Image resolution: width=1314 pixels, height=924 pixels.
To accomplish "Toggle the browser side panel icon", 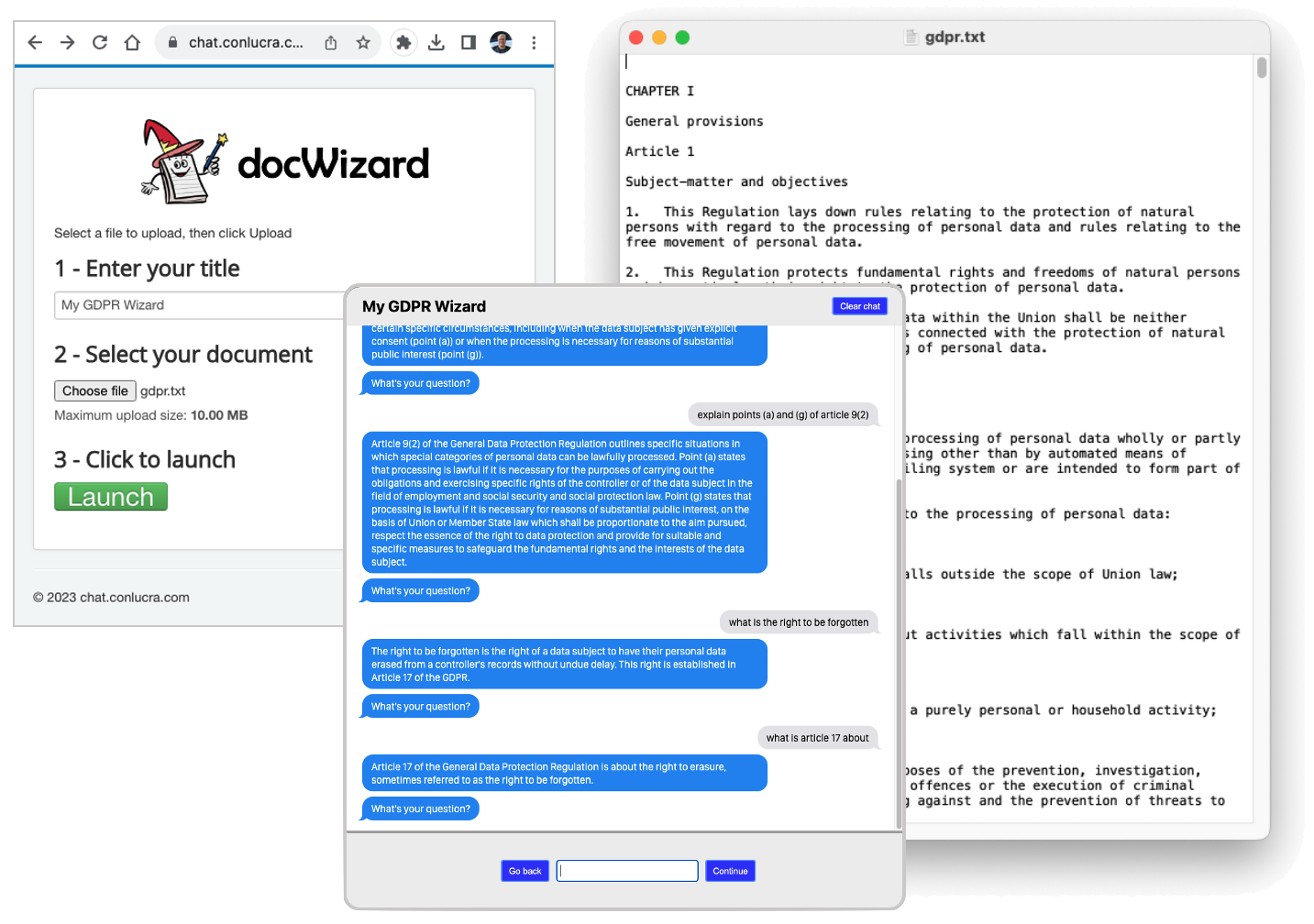I will 469,42.
